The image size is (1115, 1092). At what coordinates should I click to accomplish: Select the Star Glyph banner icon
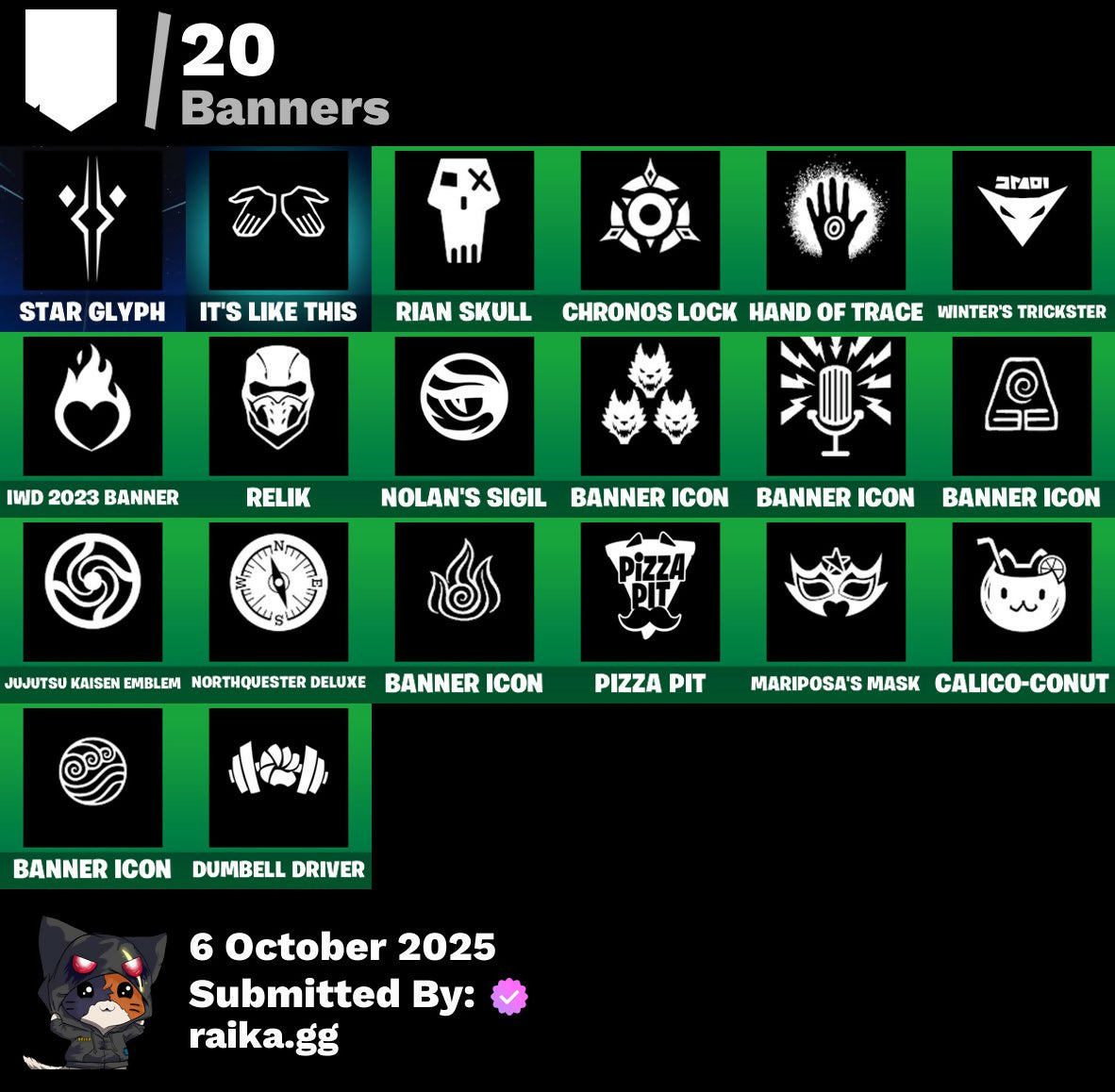92,221
